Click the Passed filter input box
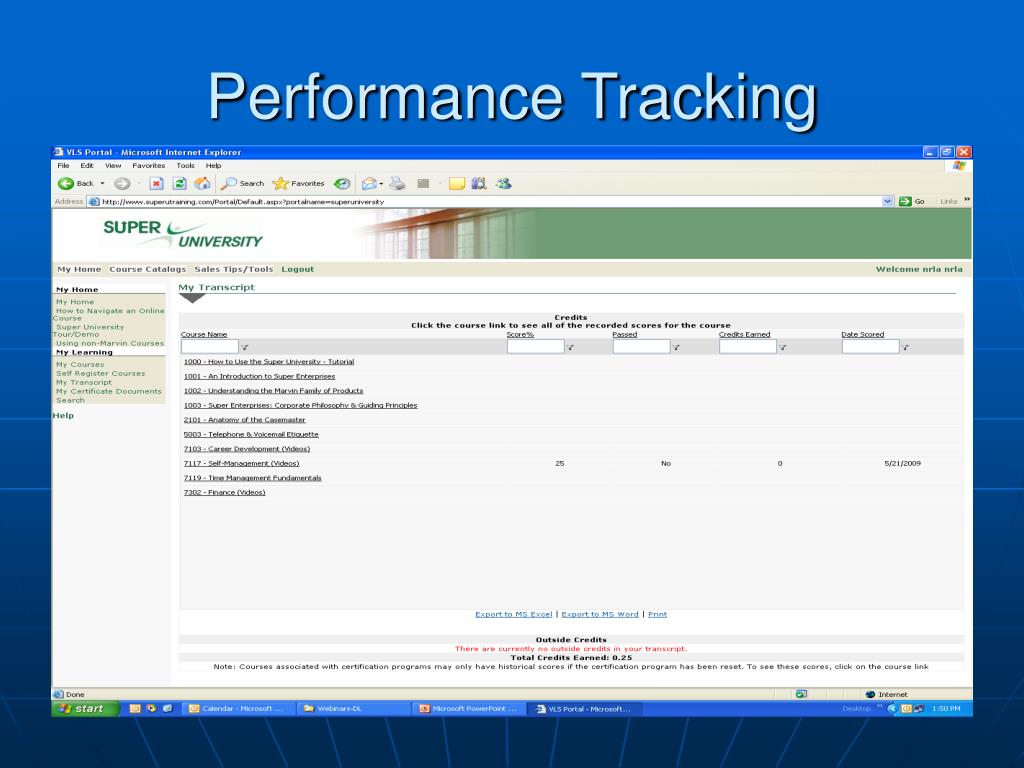Screen dimensions: 1024x768 (x=641, y=347)
